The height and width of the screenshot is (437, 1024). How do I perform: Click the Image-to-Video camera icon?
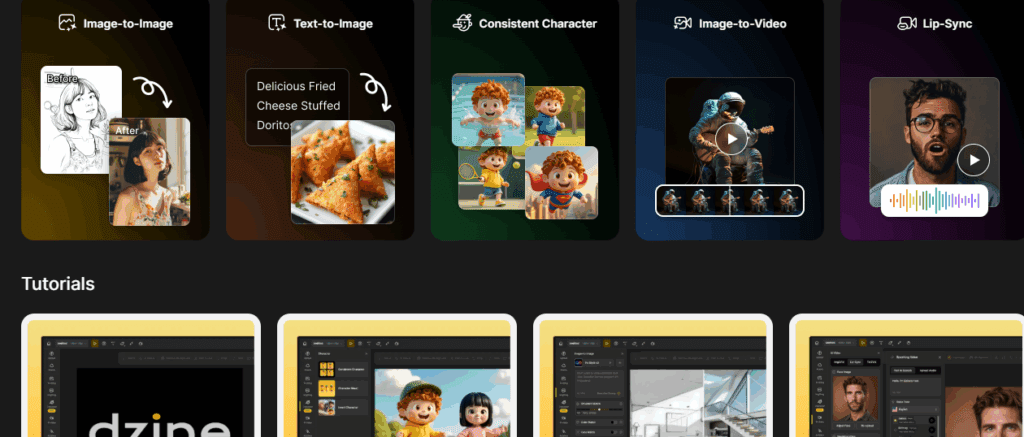click(x=683, y=22)
